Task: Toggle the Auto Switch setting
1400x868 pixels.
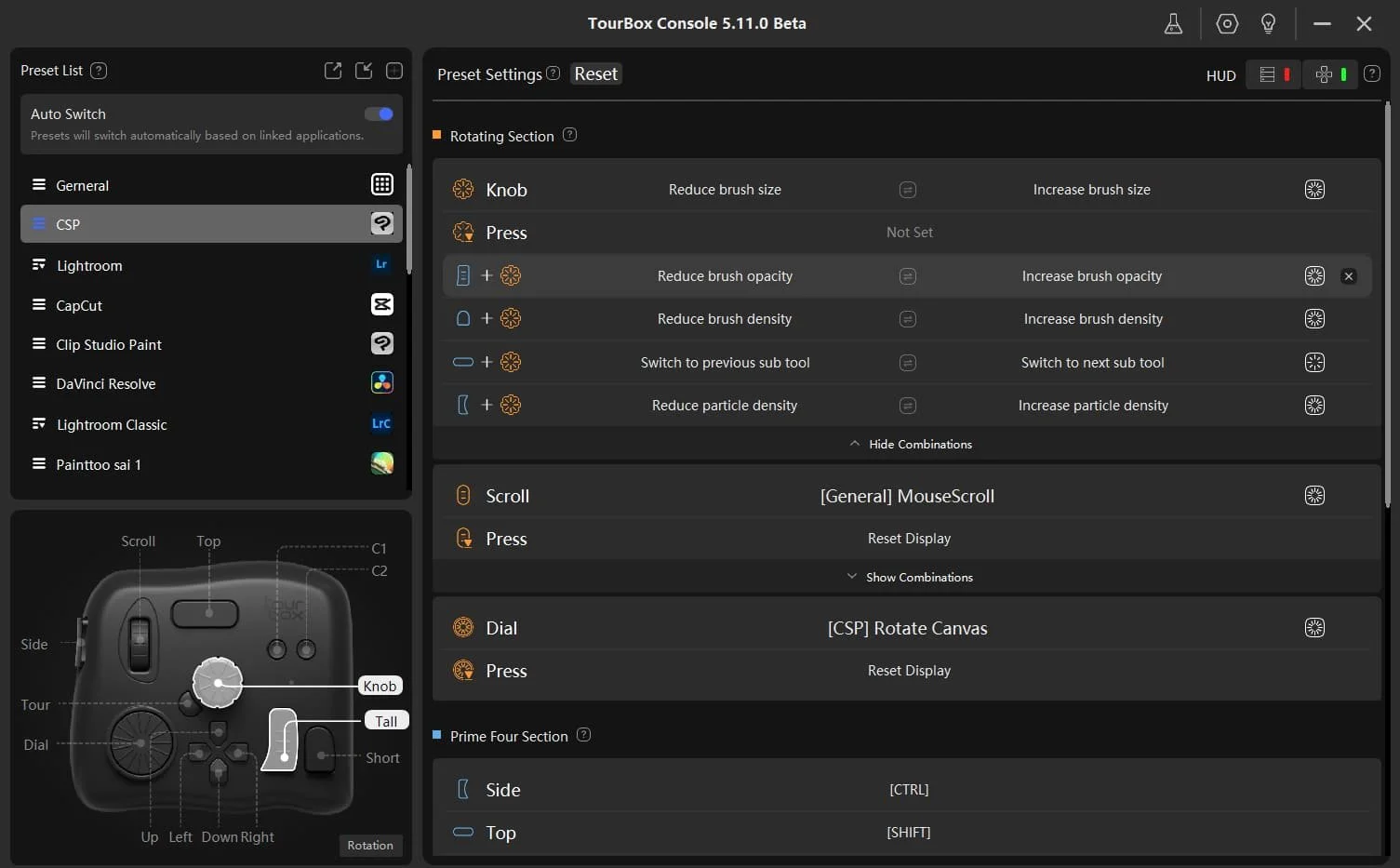Action: click(x=379, y=114)
